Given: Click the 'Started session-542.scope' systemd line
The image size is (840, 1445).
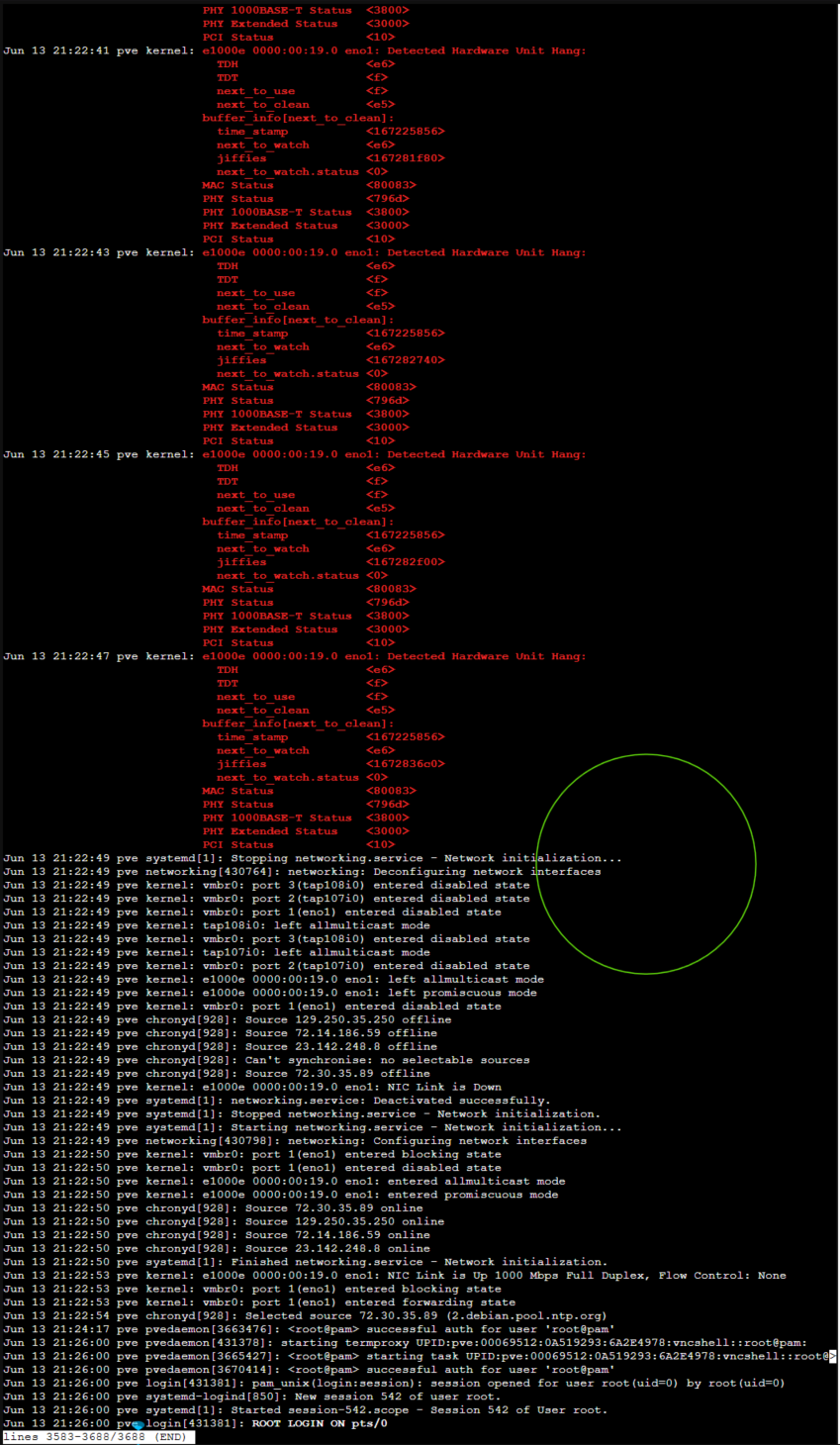Looking at the screenshot, I should 306,1410.
